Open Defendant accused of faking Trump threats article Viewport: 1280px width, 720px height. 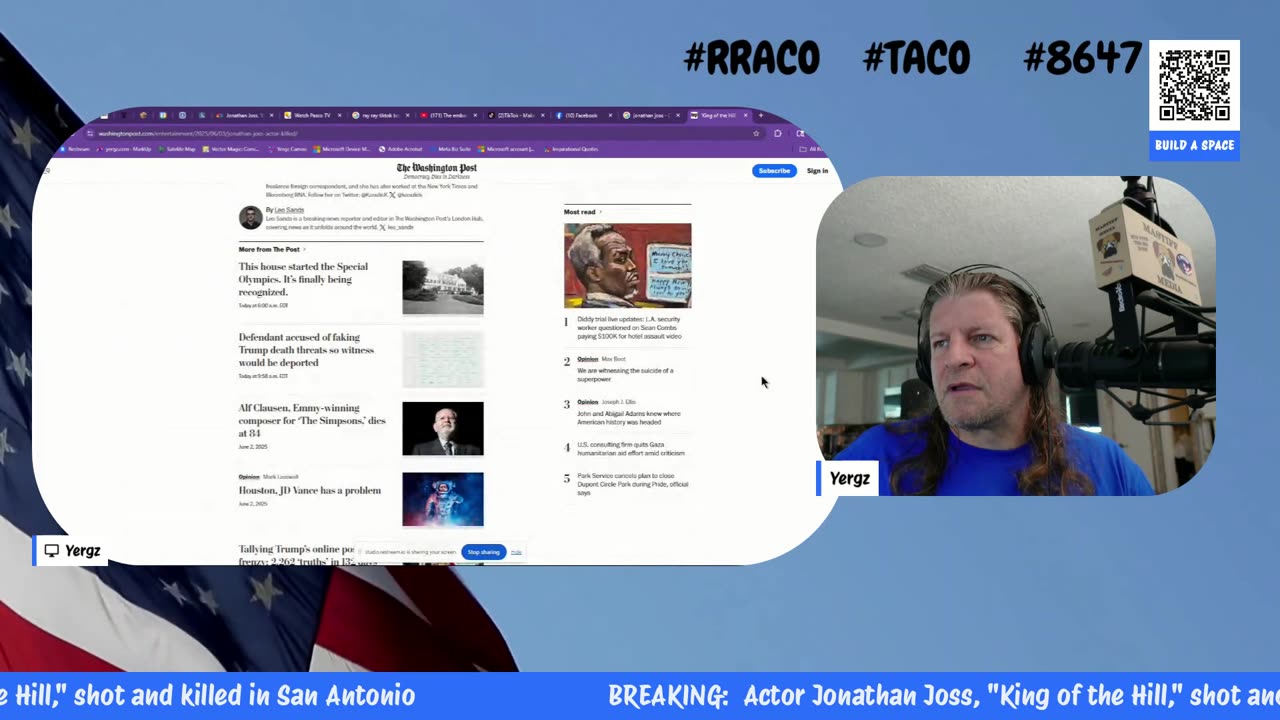click(306, 350)
